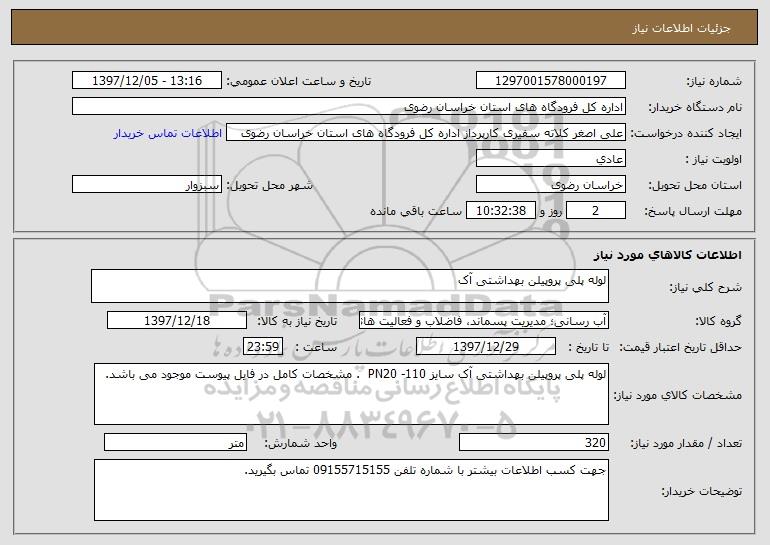Select the remaining days field showing 2
Viewport: 770px width, 545px height.
596,211
